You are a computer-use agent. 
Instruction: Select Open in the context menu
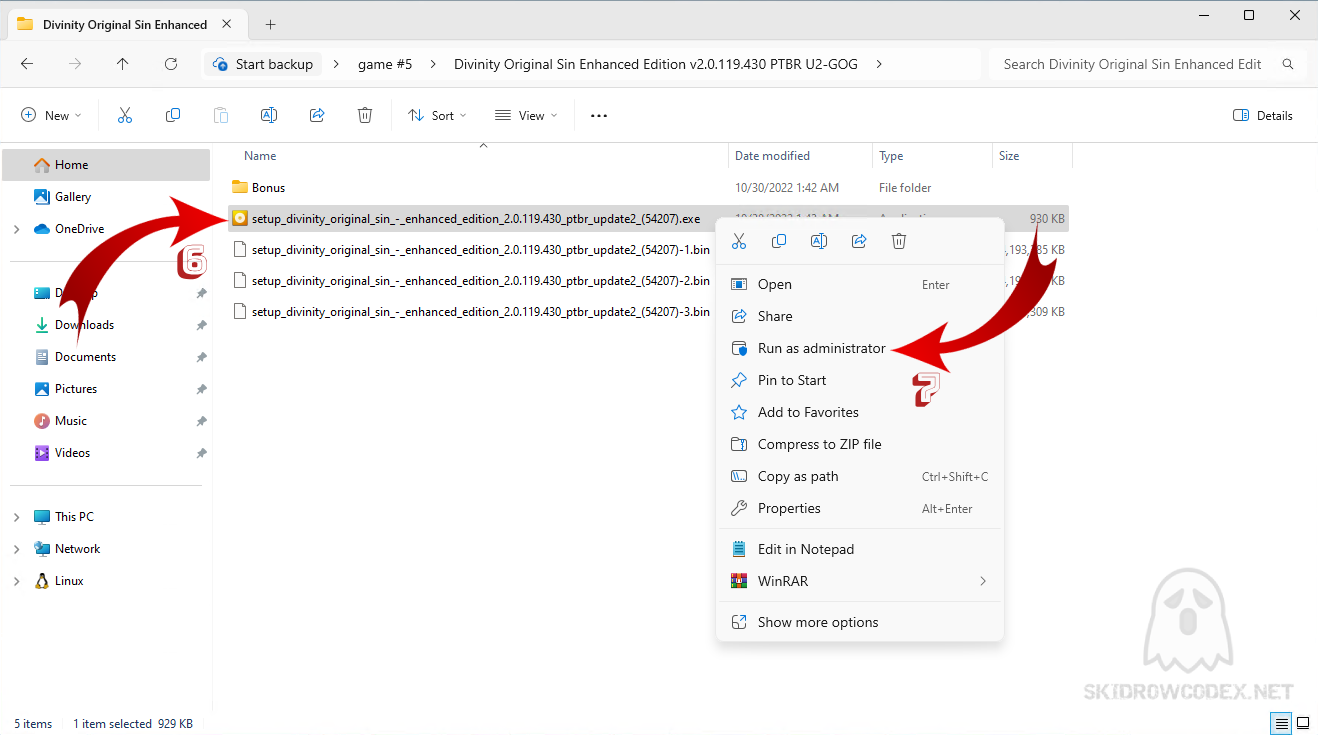(x=860, y=284)
